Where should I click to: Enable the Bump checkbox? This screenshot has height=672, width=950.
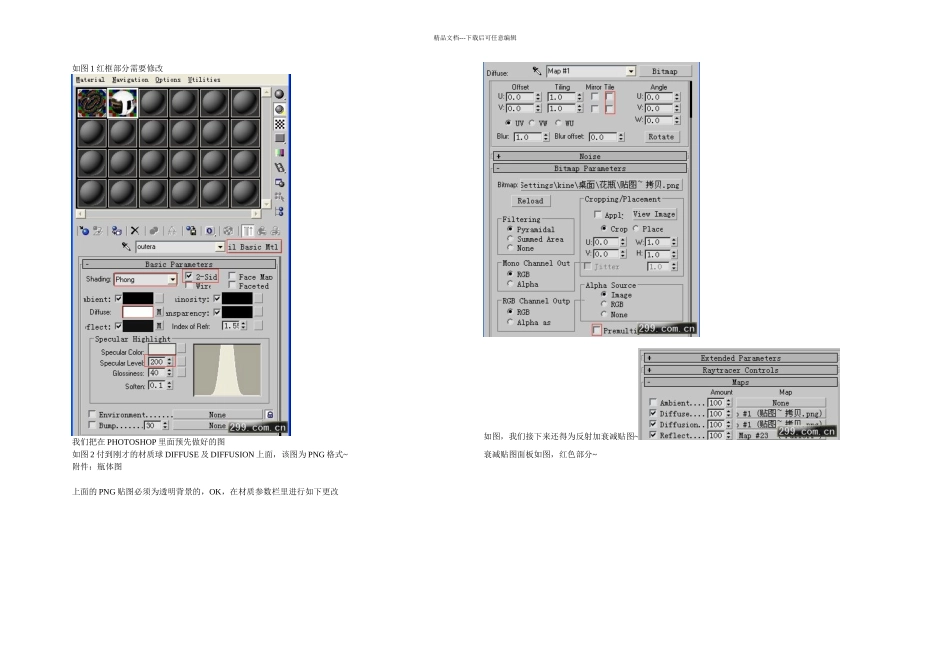(x=92, y=425)
